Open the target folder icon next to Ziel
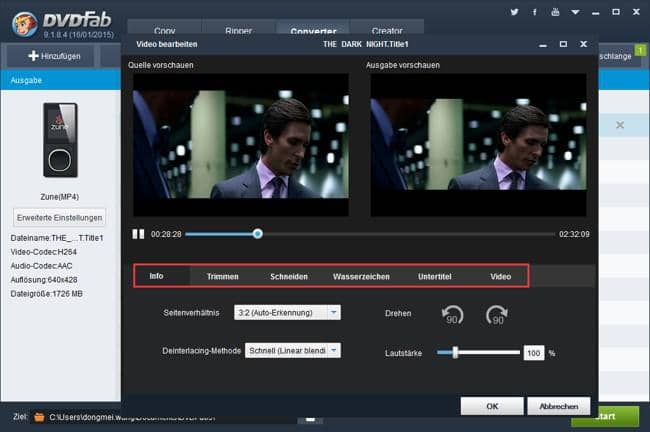 coord(39,417)
